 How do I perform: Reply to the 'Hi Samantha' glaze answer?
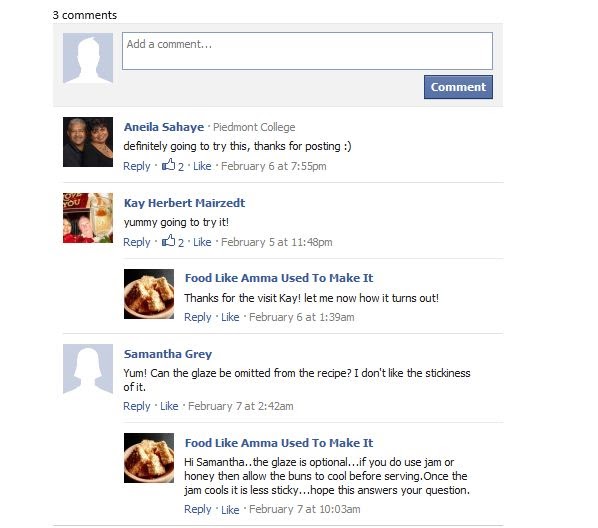coord(198,509)
